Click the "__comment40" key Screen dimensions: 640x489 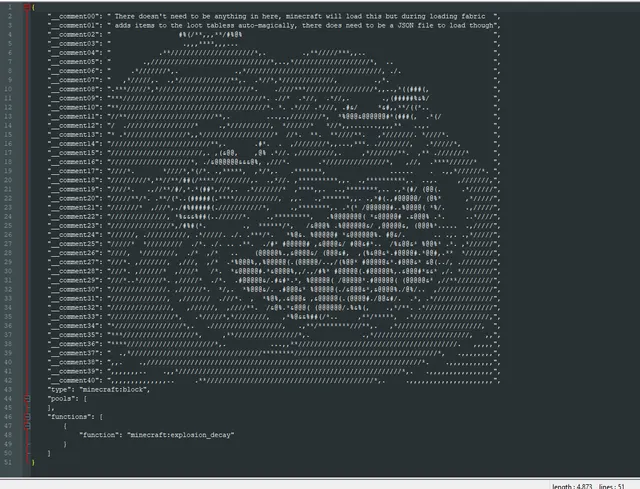(73, 380)
